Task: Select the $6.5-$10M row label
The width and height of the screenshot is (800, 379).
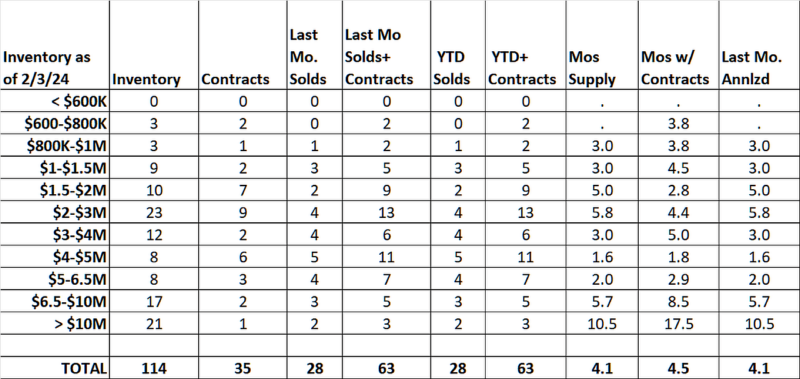Action: click(x=69, y=301)
